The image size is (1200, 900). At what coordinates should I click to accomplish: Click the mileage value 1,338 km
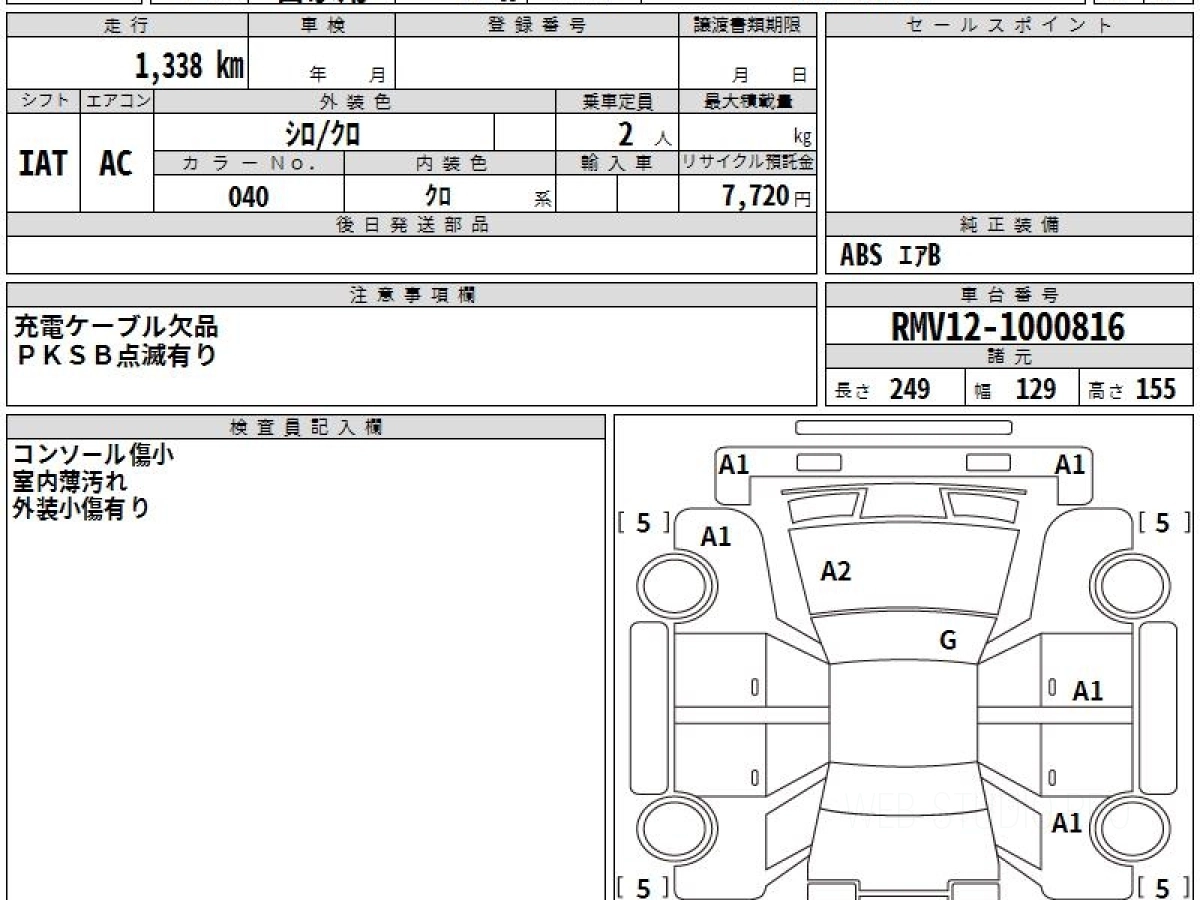point(189,66)
